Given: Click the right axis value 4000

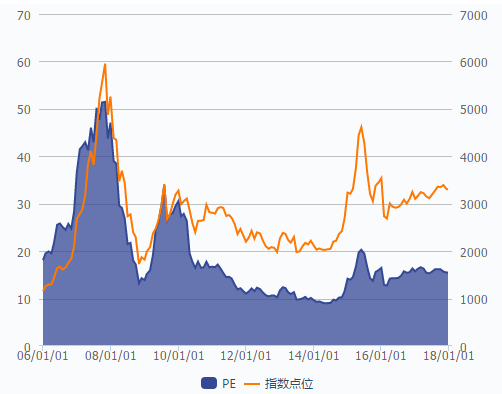Looking at the screenshot, I should [474, 157].
